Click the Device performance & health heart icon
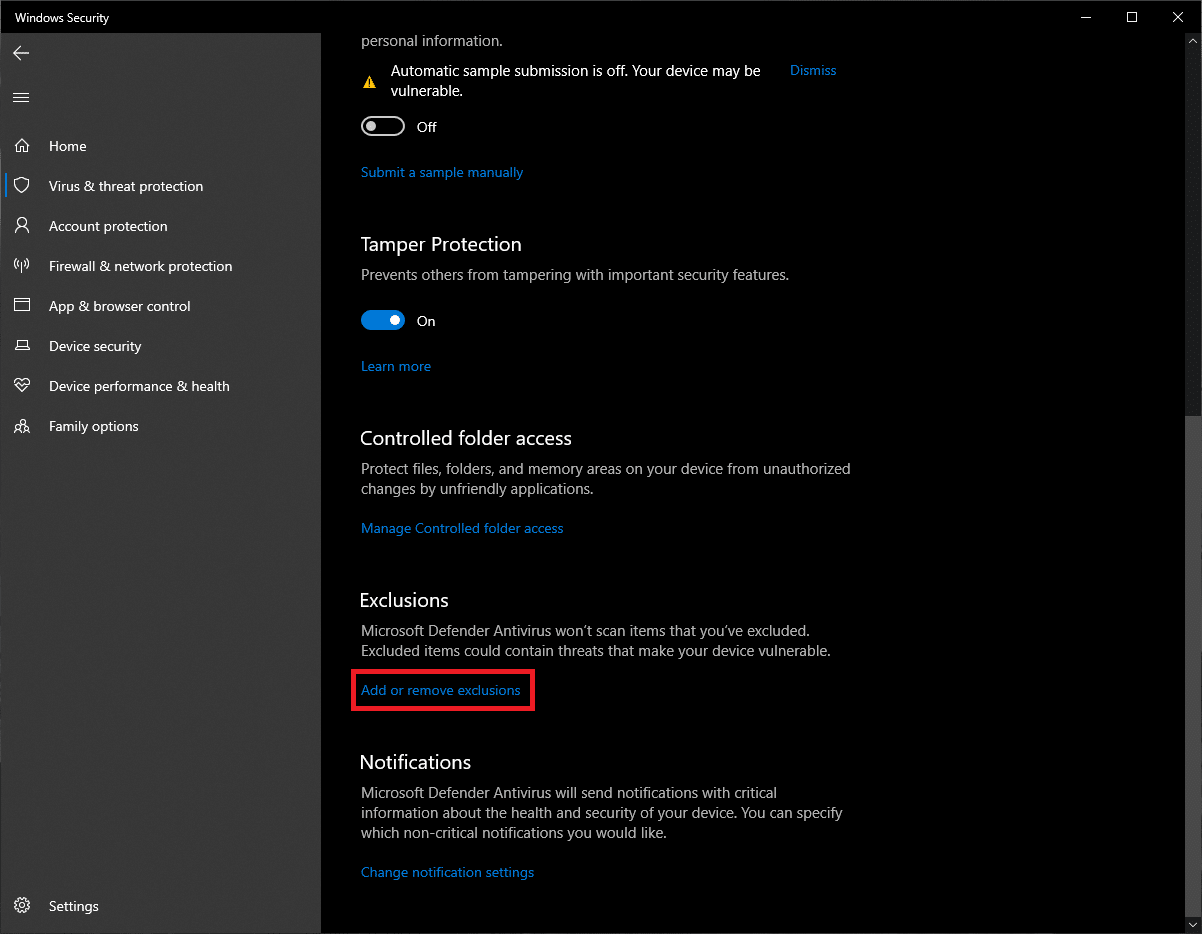1202x934 pixels. [22, 386]
